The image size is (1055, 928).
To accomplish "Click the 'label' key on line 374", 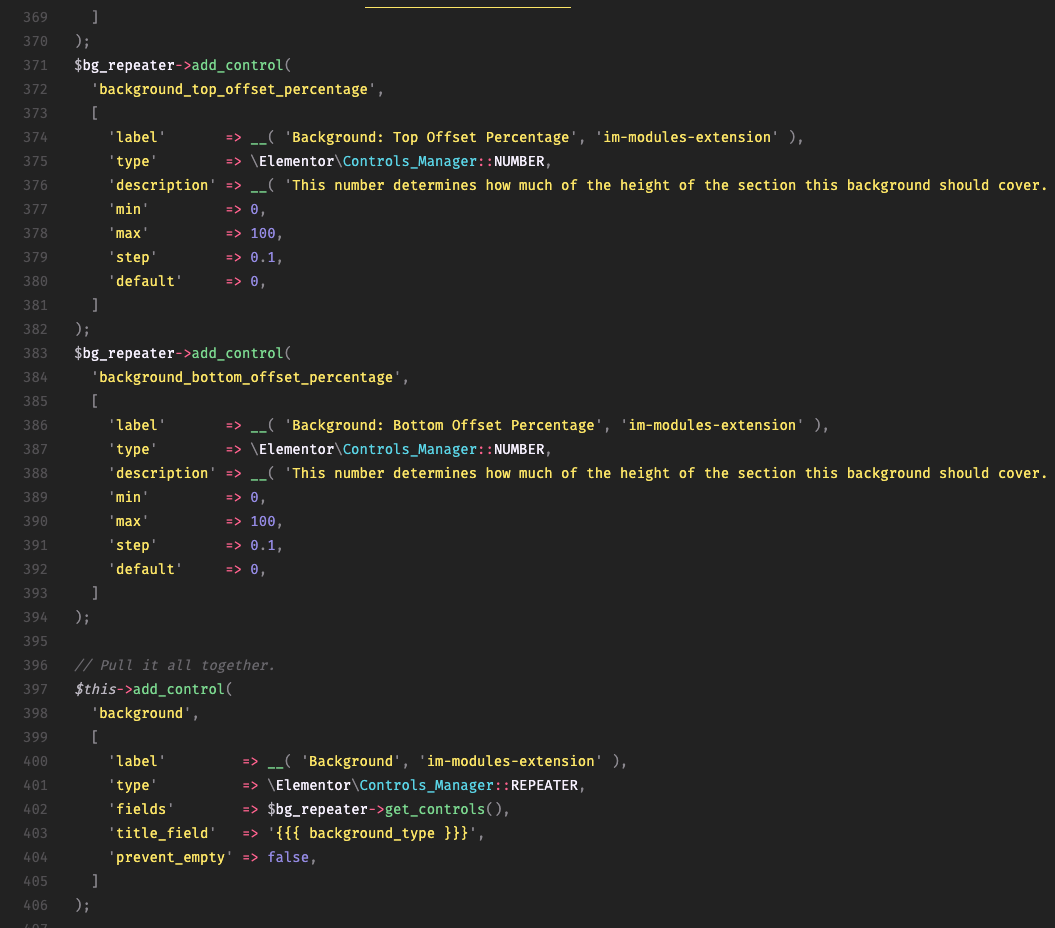I will coord(137,137).
